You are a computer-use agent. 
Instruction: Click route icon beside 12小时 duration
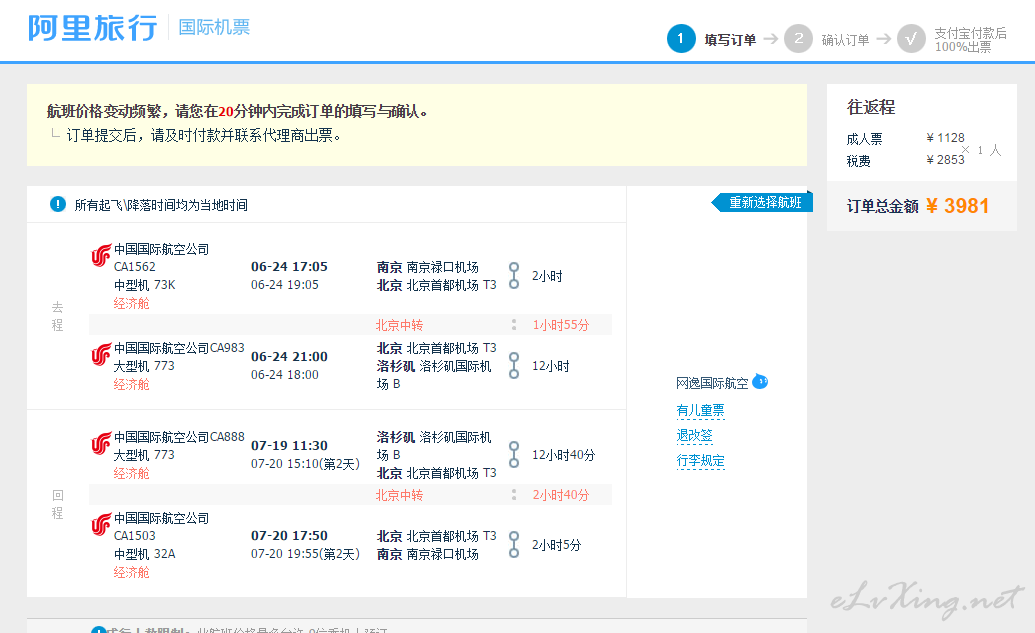pos(514,366)
